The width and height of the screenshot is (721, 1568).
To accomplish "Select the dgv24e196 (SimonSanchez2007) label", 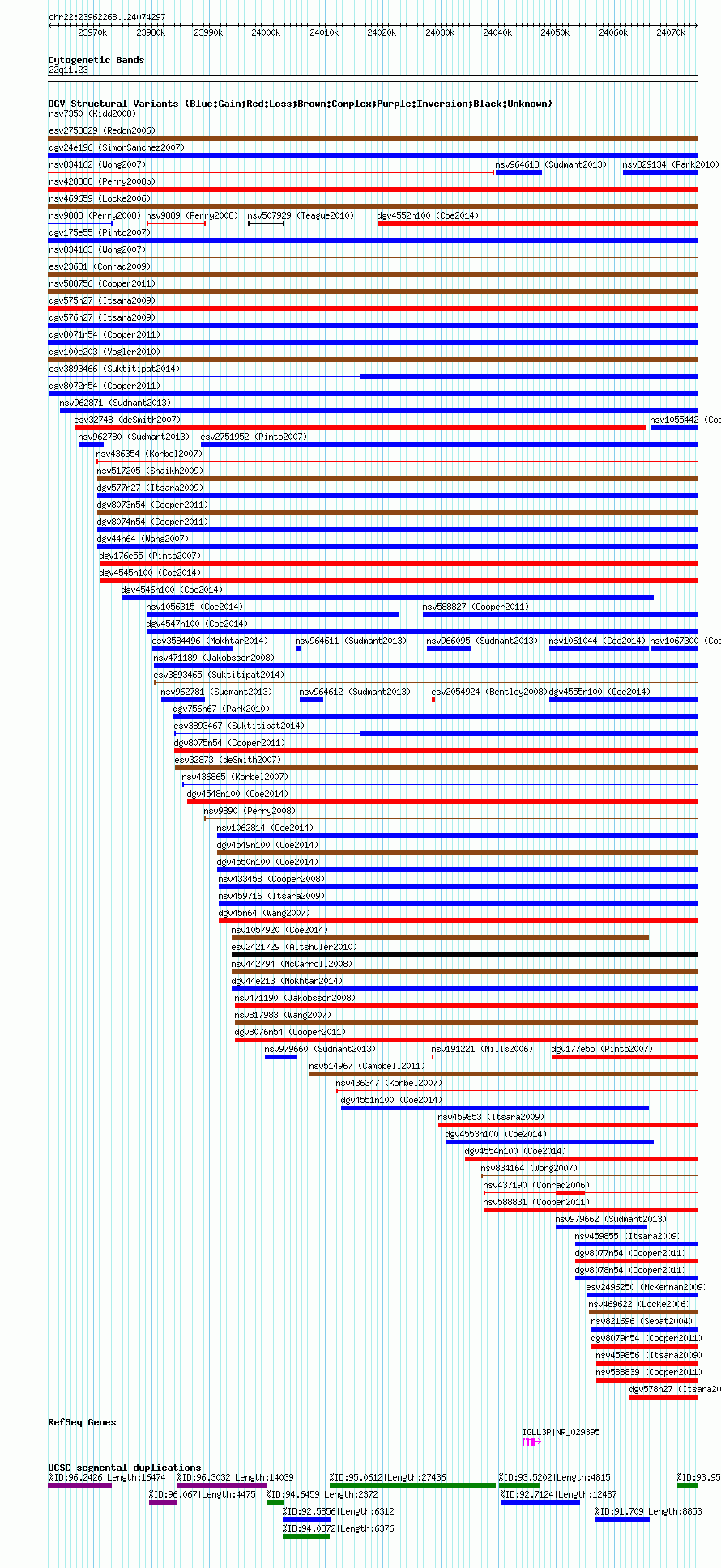I will [x=116, y=147].
